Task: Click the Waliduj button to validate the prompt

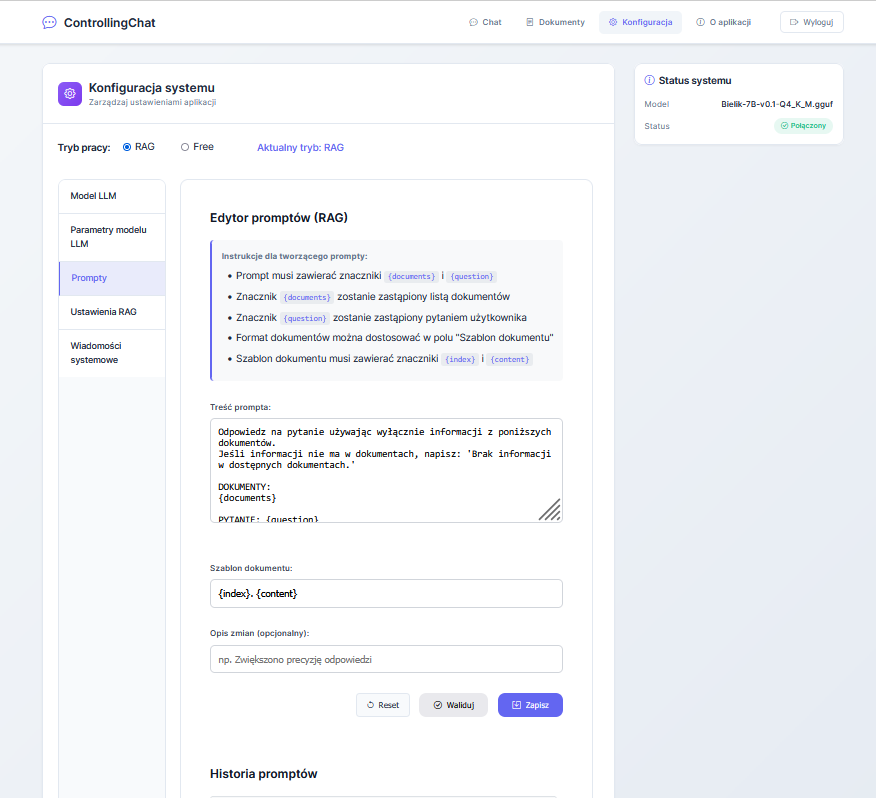Action: click(x=453, y=705)
